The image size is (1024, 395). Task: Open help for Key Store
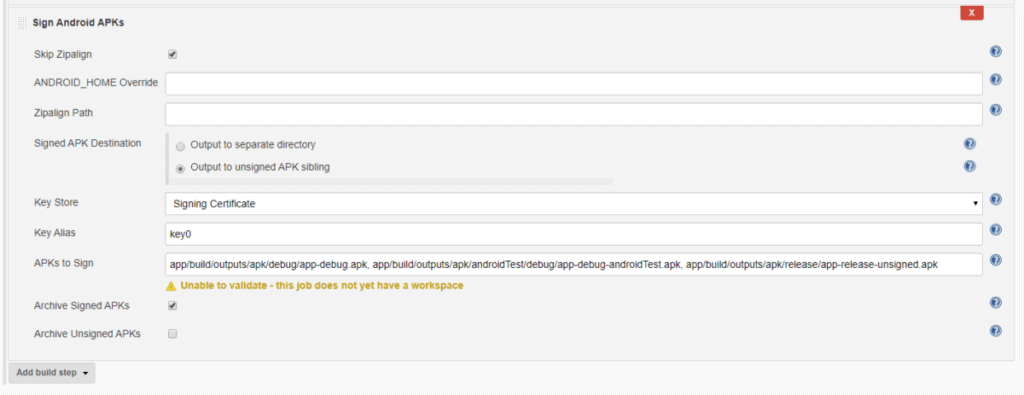tap(995, 200)
